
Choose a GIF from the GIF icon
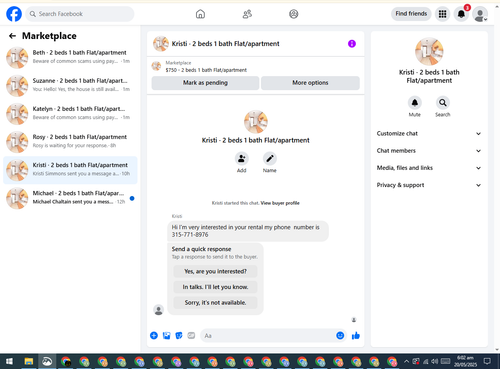(x=191, y=335)
